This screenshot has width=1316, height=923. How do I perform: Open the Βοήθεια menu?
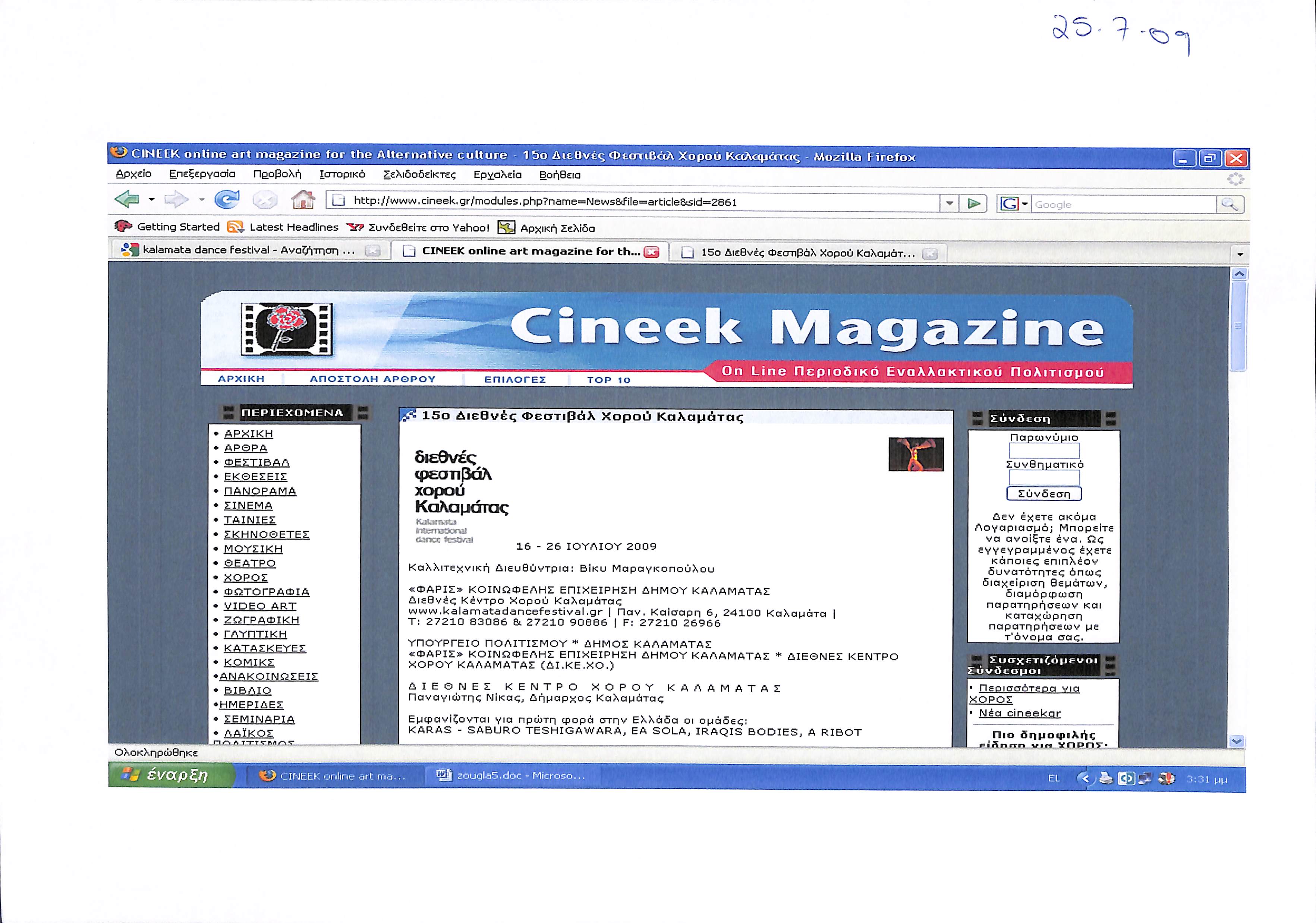coord(560,175)
